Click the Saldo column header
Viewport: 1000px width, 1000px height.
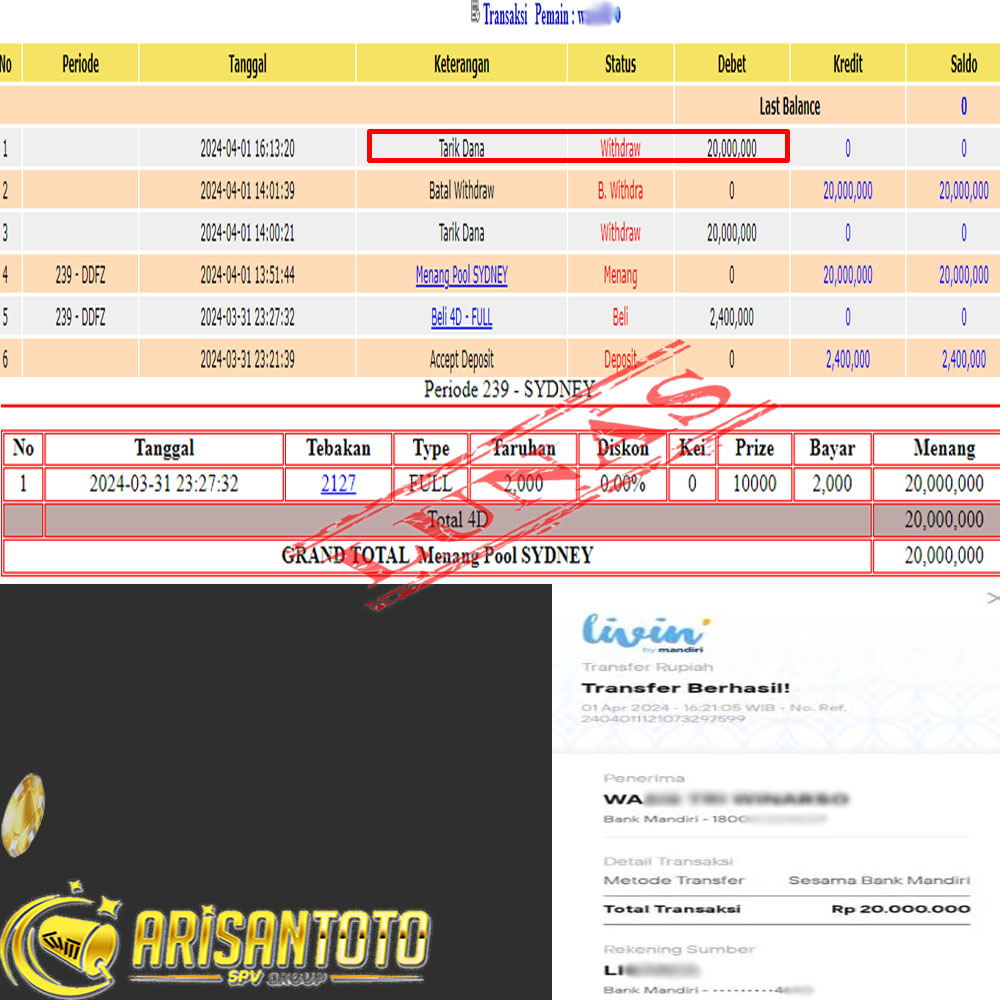963,64
